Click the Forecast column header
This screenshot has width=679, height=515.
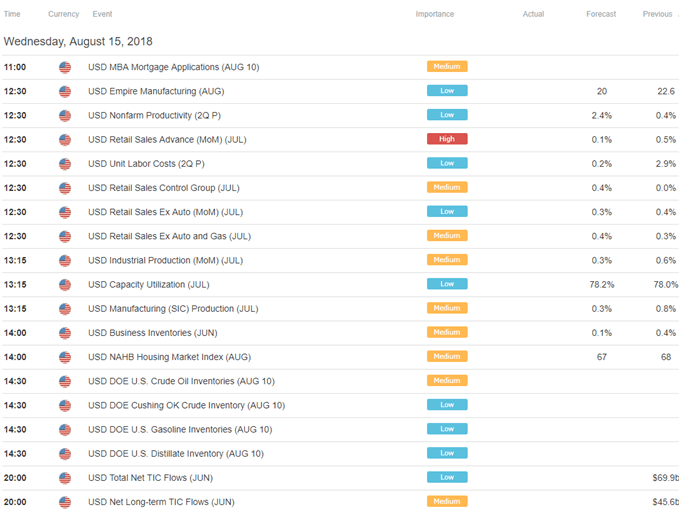(601, 14)
